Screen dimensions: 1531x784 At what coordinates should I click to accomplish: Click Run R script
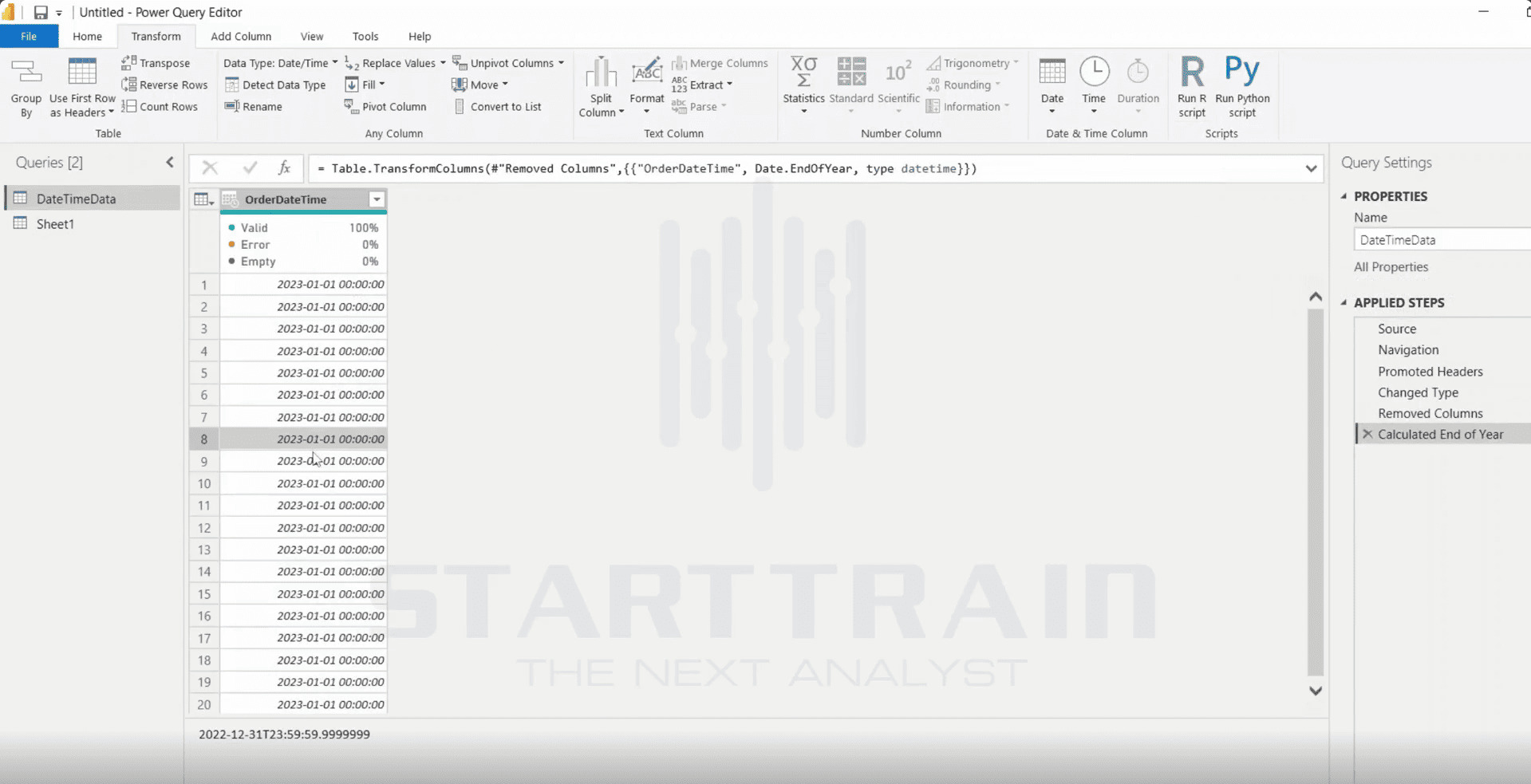click(1192, 88)
